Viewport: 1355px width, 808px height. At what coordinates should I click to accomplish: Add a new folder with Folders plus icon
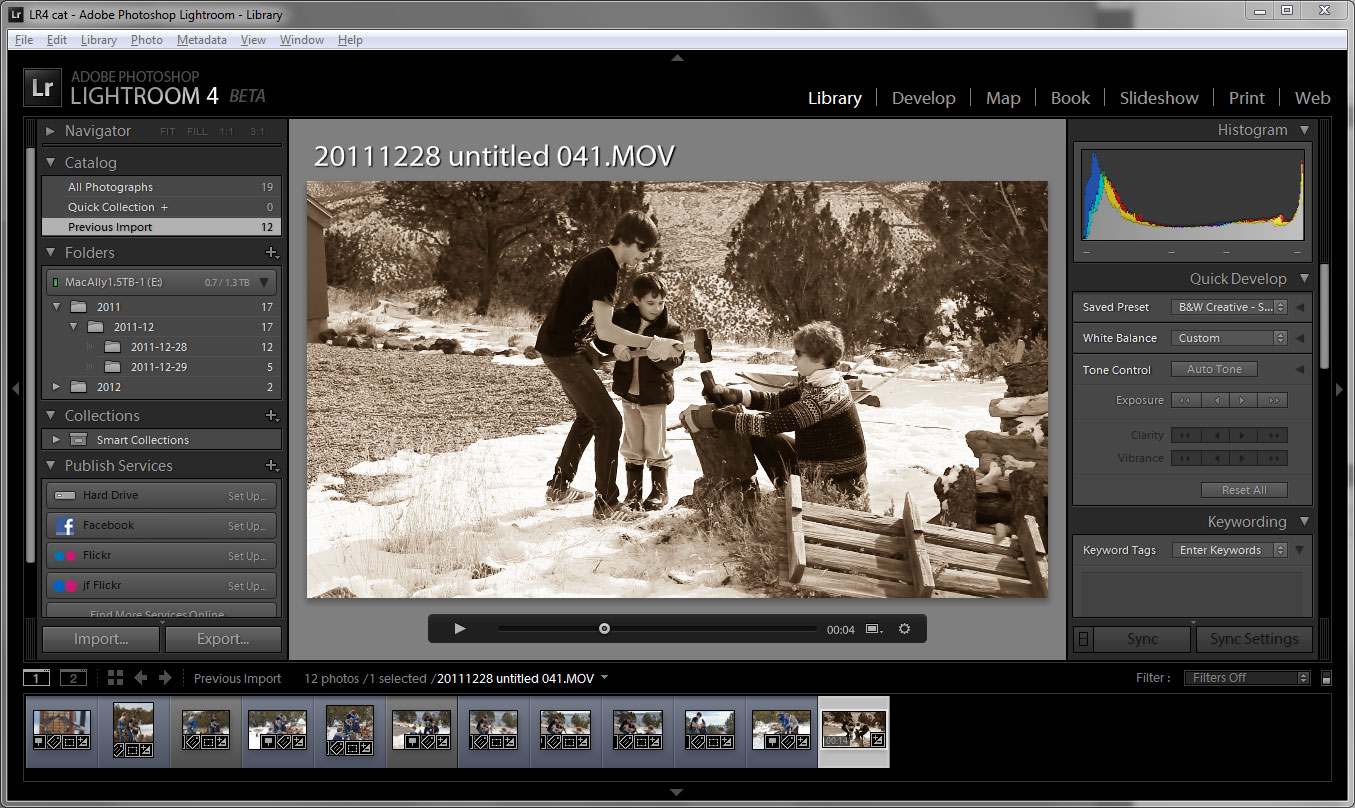click(x=271, y=253)
